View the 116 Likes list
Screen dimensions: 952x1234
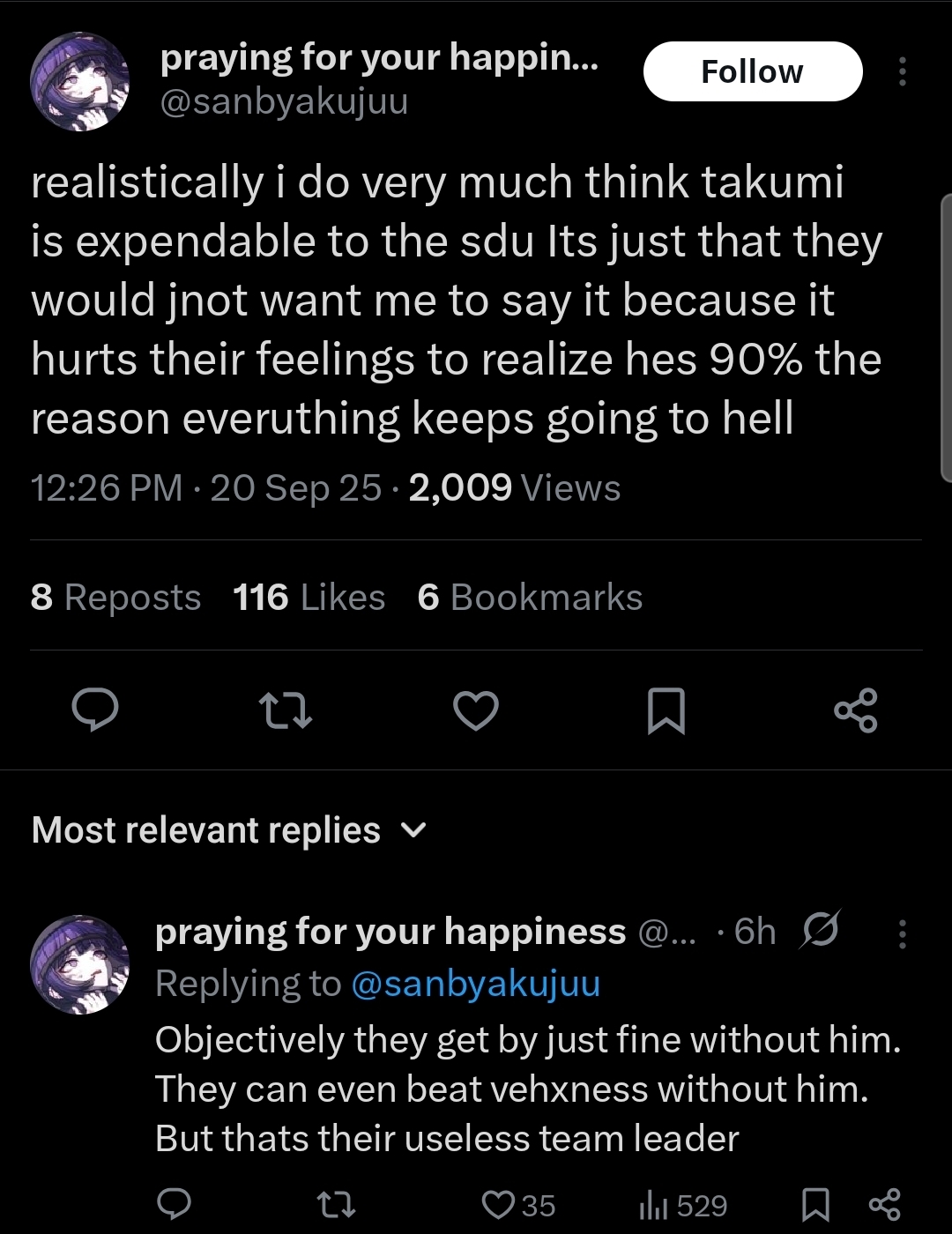click(309, 598)
